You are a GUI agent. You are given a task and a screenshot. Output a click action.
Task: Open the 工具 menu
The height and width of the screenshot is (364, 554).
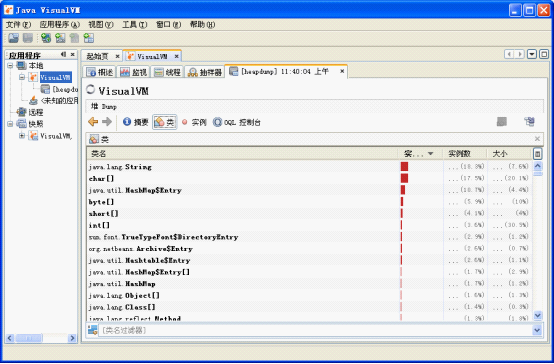coord(134,24)
